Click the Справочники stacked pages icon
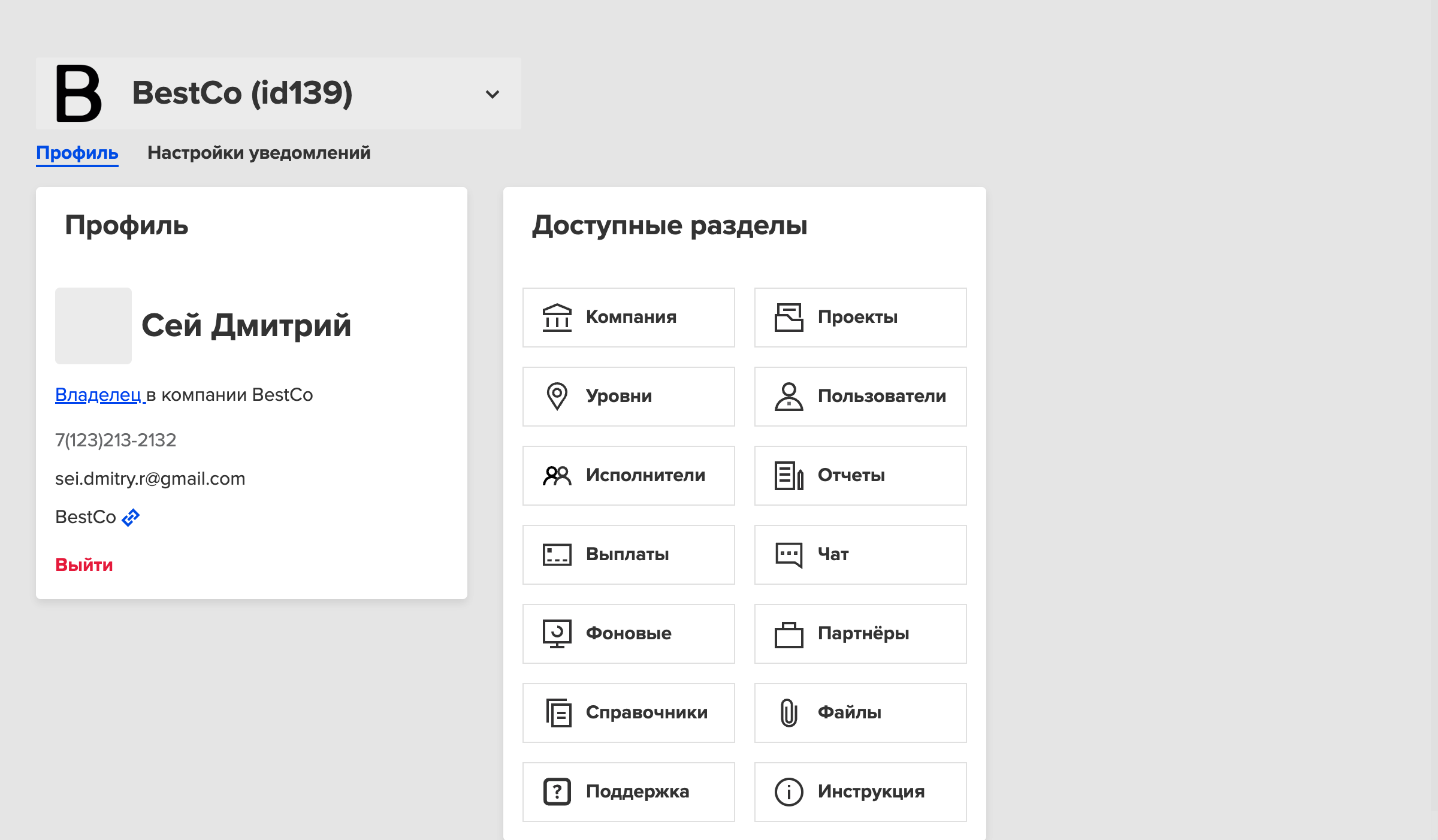Image resolution: width=1438 pixels, height=840 pixels. 558,713
